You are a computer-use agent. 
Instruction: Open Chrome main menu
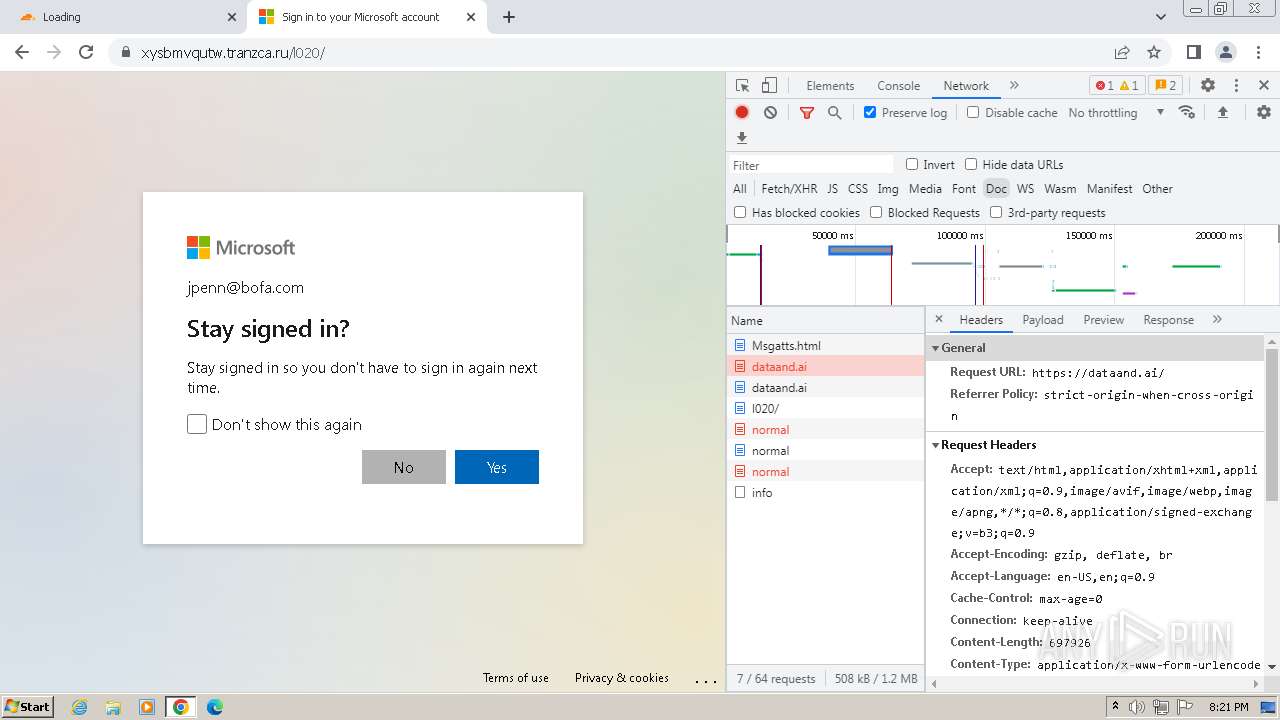[1257, 52]
